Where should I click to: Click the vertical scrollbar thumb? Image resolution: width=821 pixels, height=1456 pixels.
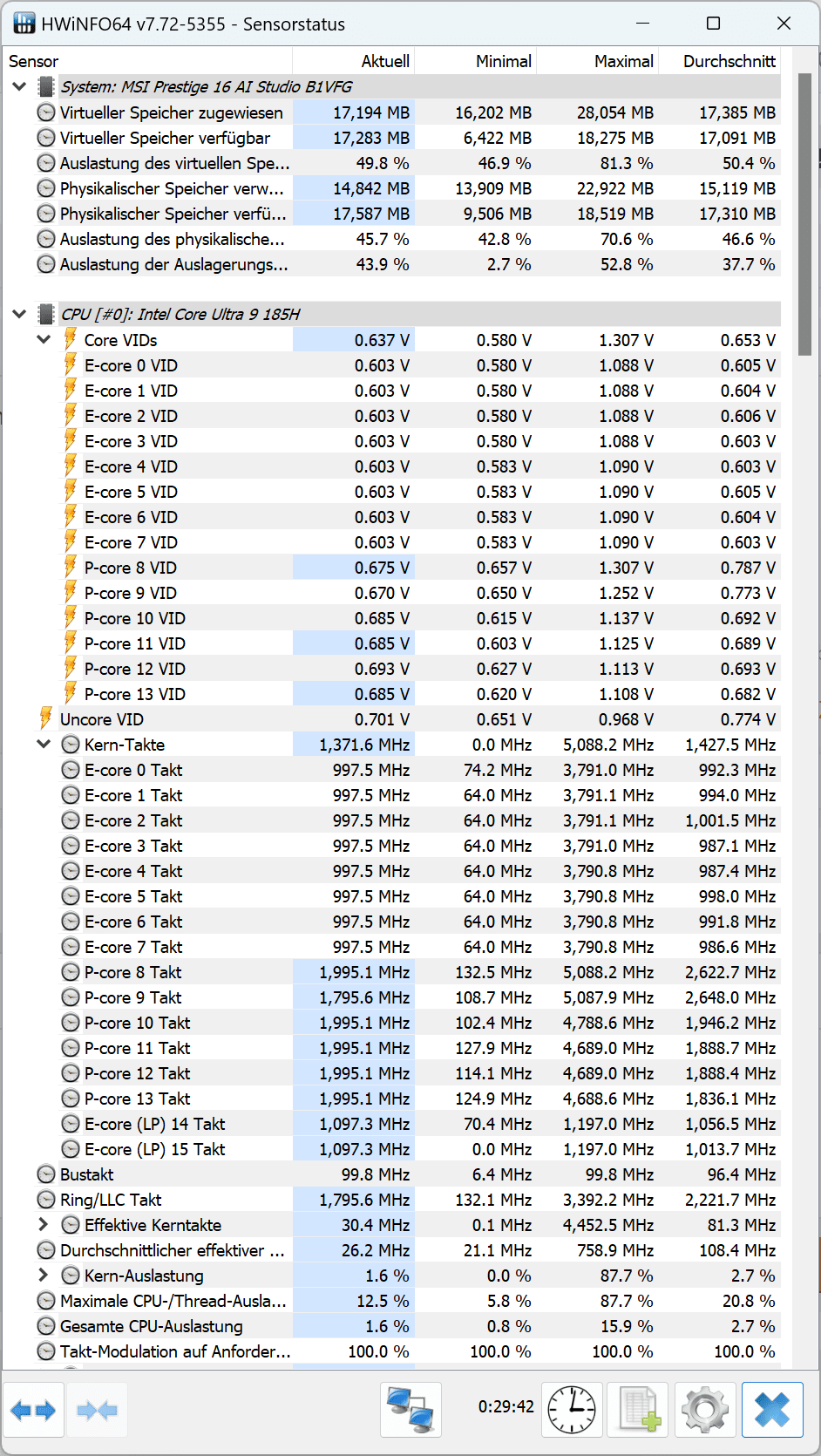pos(804,214)
